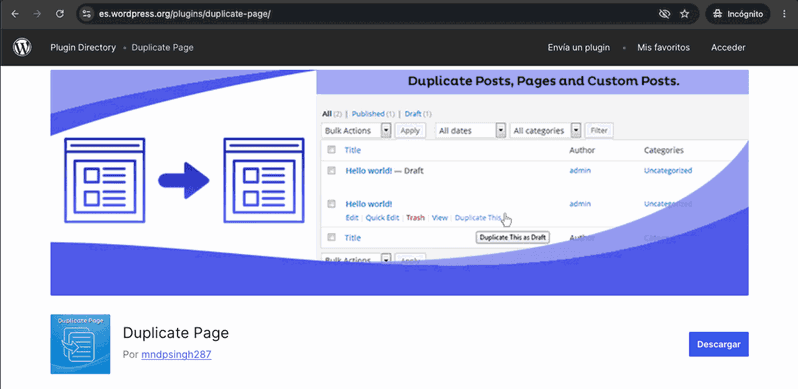Tick the published 'Hello world!' row checkbox
Screen dimensions: 798x389
[331, 204]
